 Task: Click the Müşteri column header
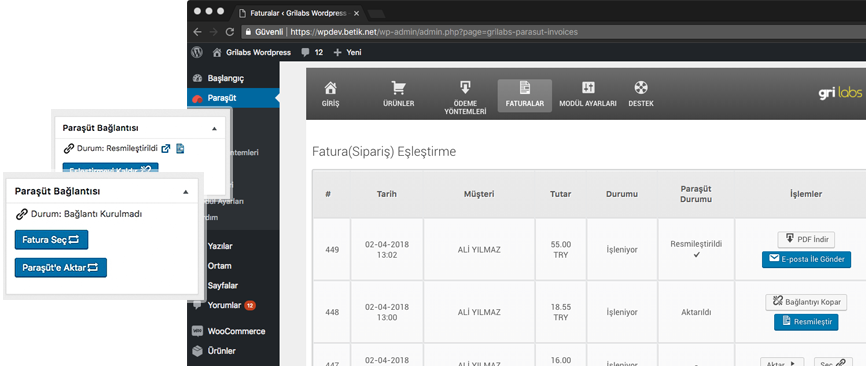(479, 194)
